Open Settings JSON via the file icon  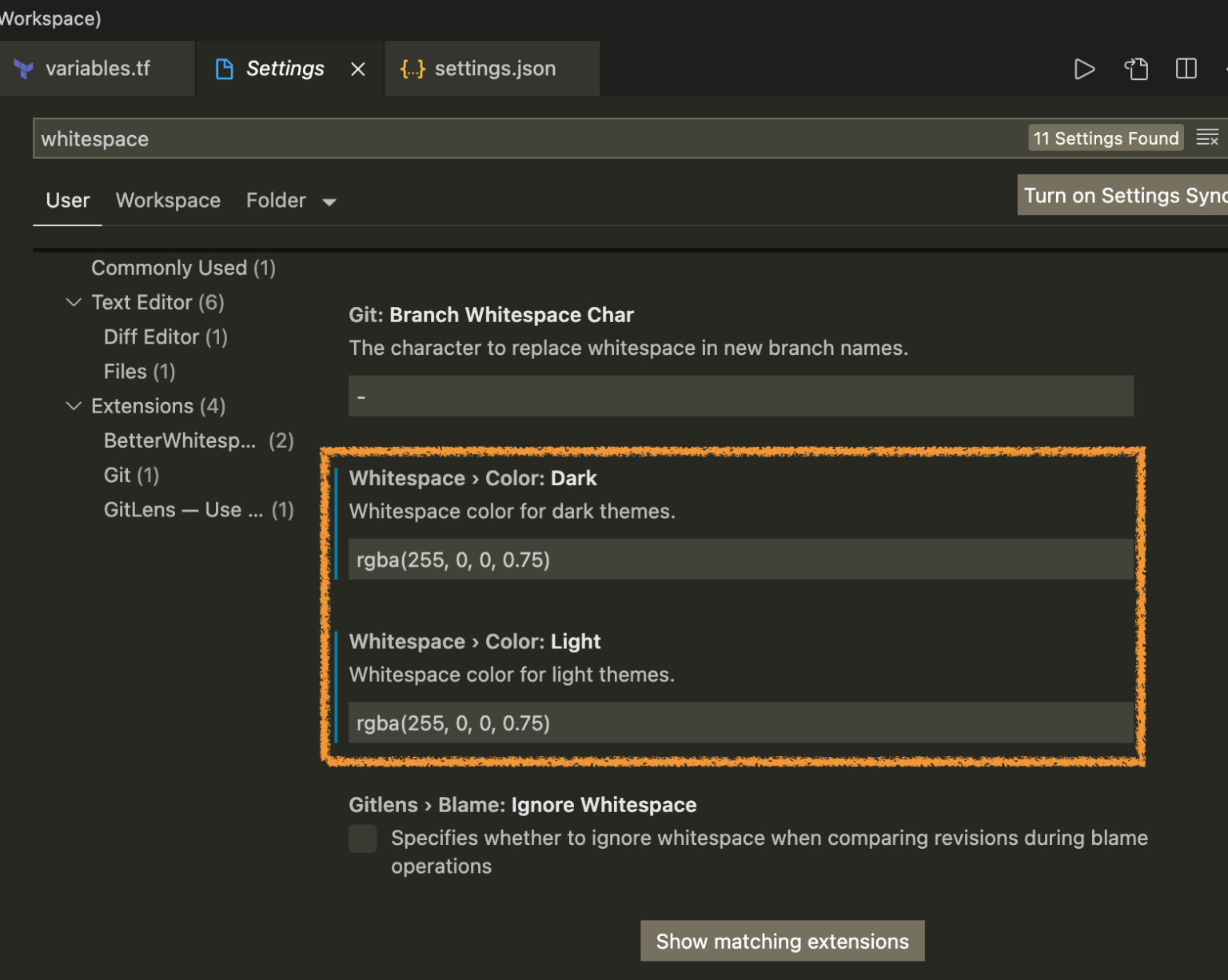click(1136, 69)
